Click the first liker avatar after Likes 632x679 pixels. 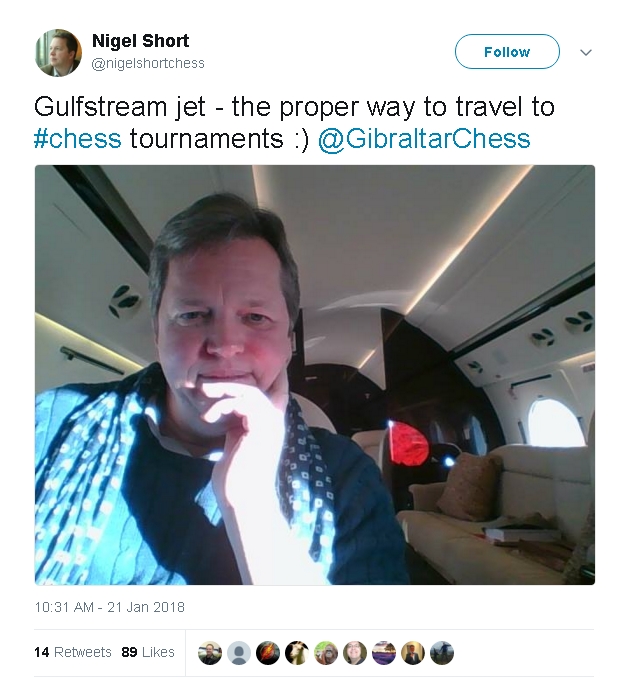coord(210,653)
